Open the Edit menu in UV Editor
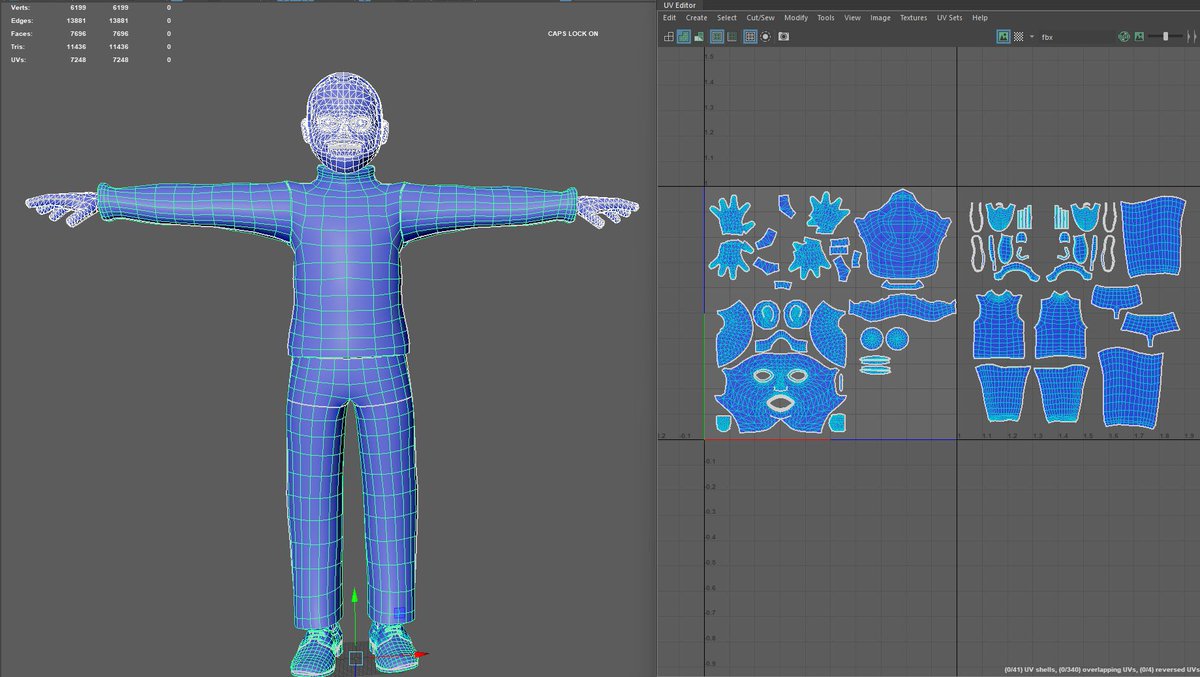1200x677 pixels. [669, 18]
